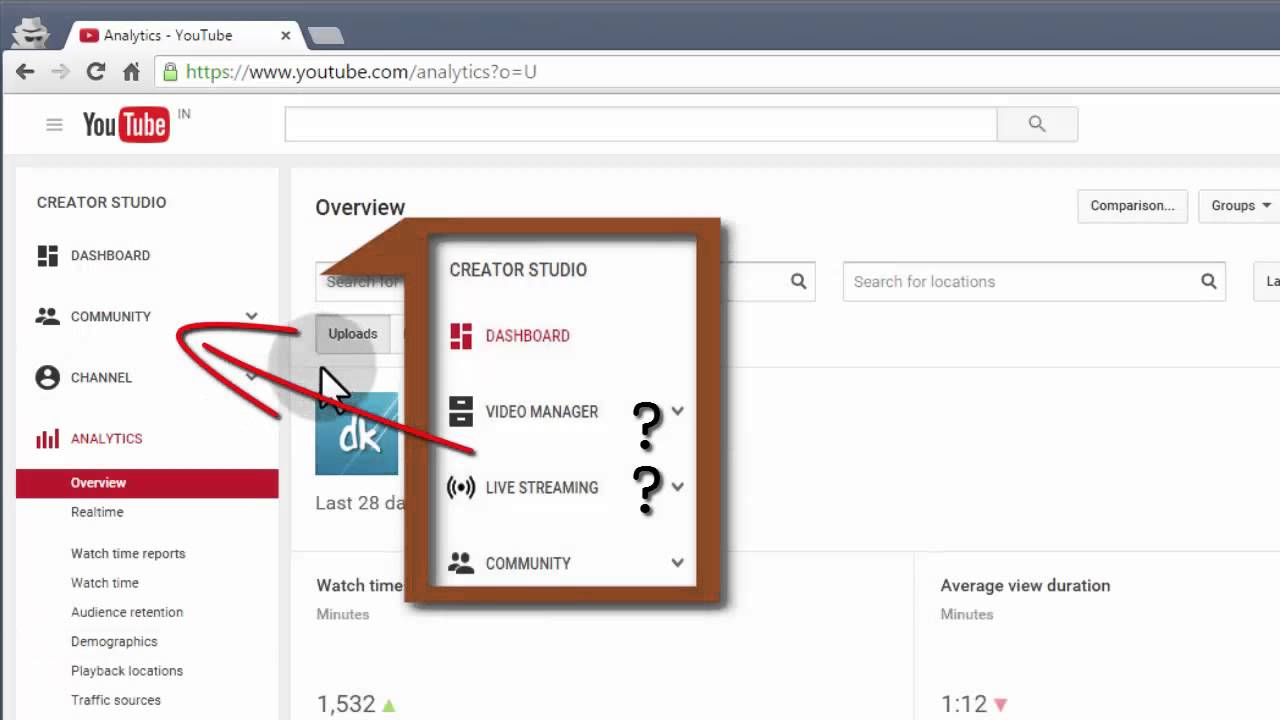1280x720 pixels.
Task: Click the incognito spy icon
Action: click(x=29, y=32)
